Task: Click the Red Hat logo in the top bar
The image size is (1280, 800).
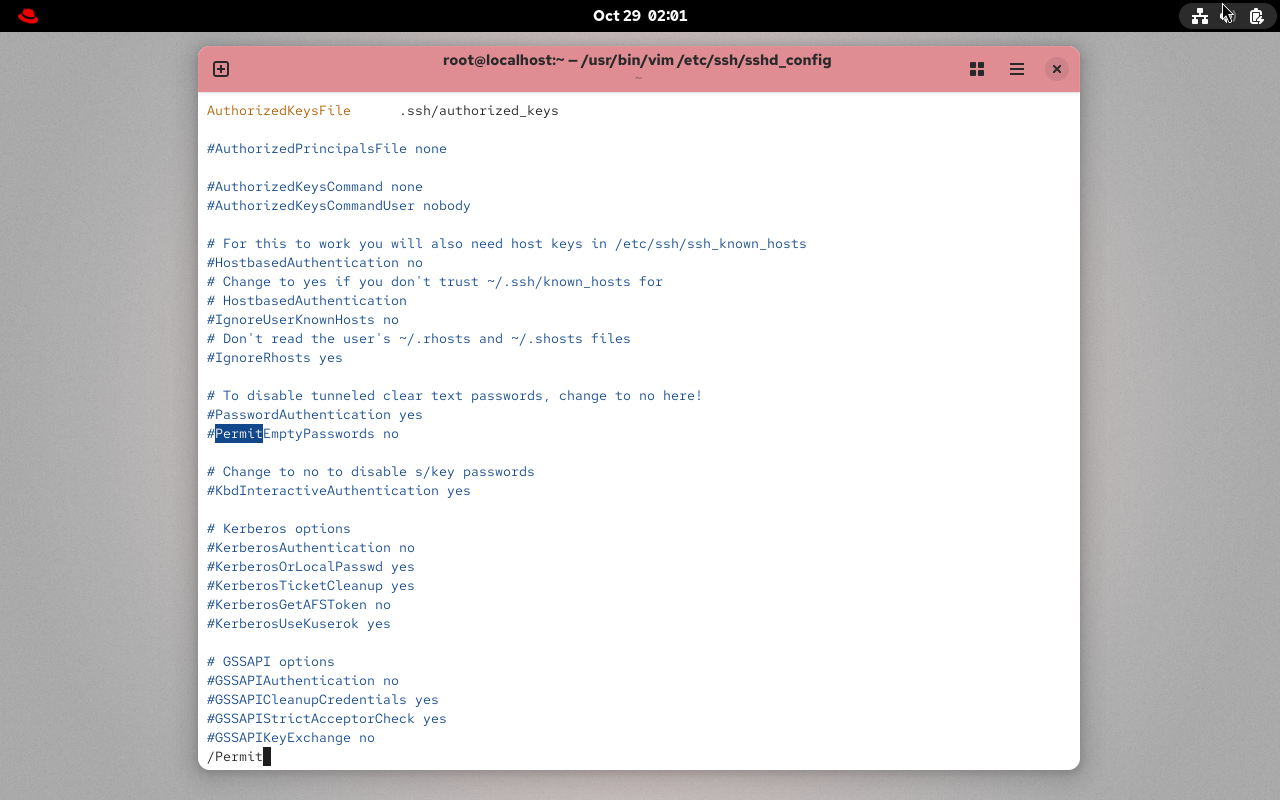Action: [x=27, y=15]
